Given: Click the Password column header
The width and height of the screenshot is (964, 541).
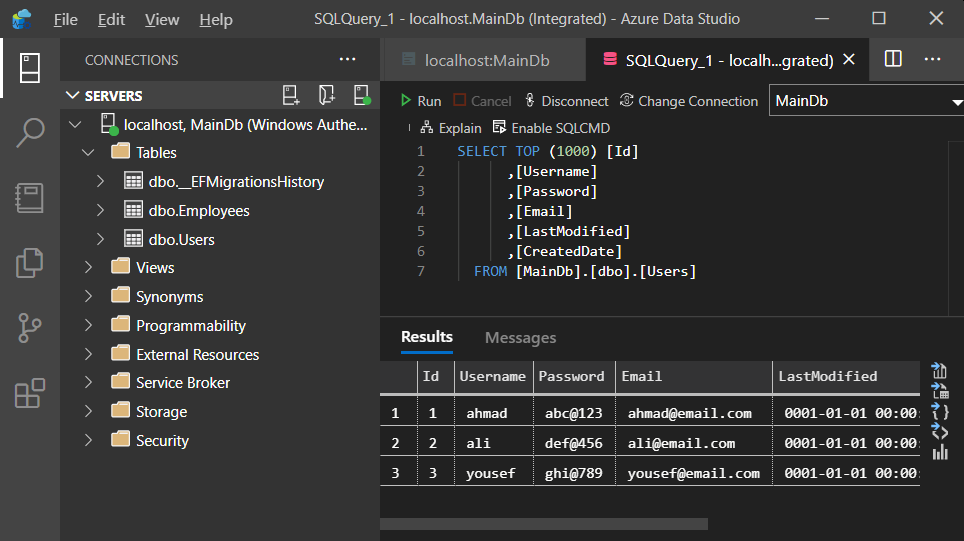Looking at the screenshot, I should [574, 376].
